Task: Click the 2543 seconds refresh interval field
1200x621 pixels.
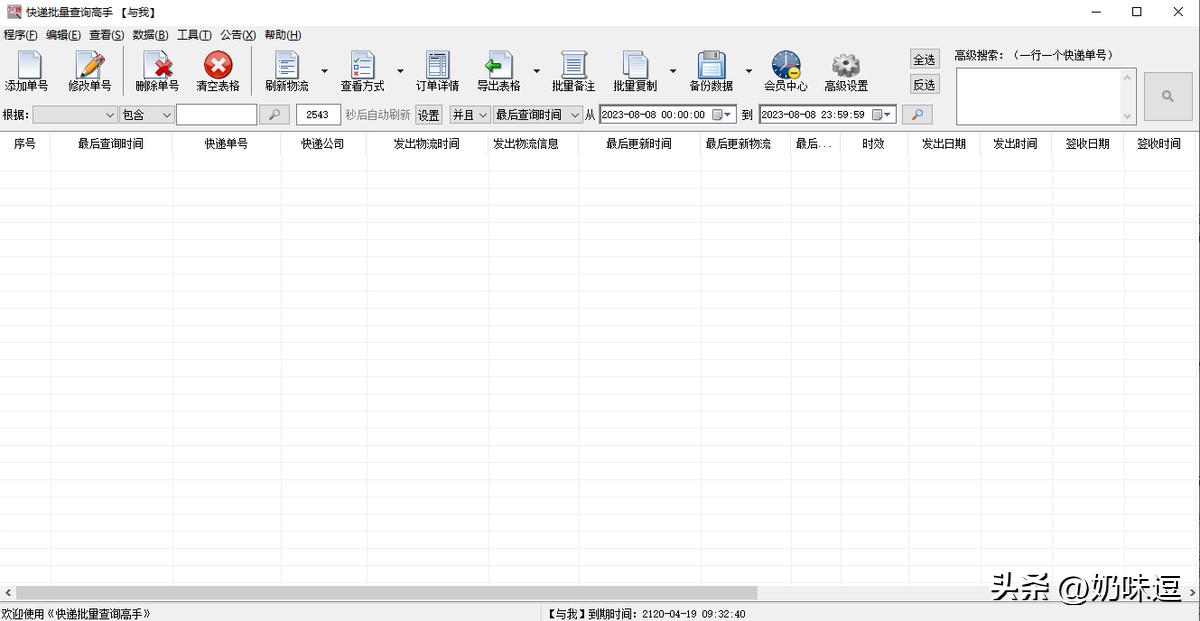Action: [x=318, y=115]
